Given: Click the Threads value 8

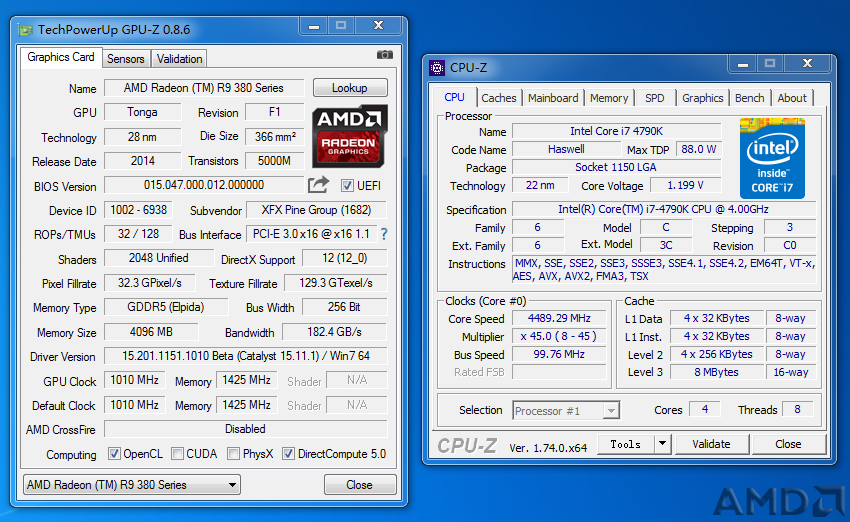Looking at the screenshot, I should (797, 409).
